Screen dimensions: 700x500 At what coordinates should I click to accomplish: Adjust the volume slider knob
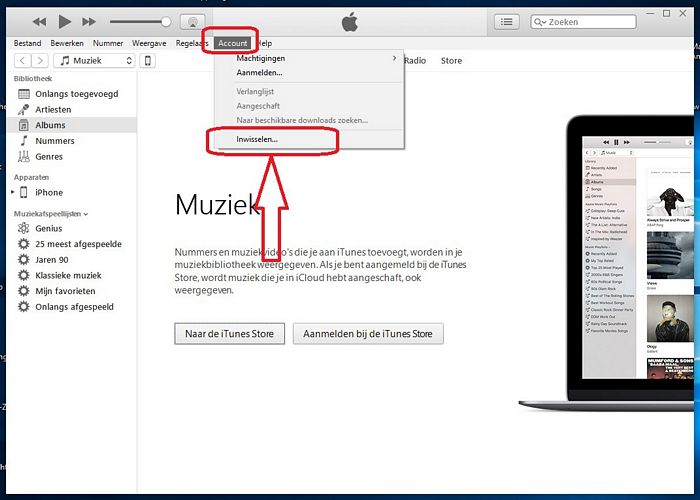coord(166,21)
